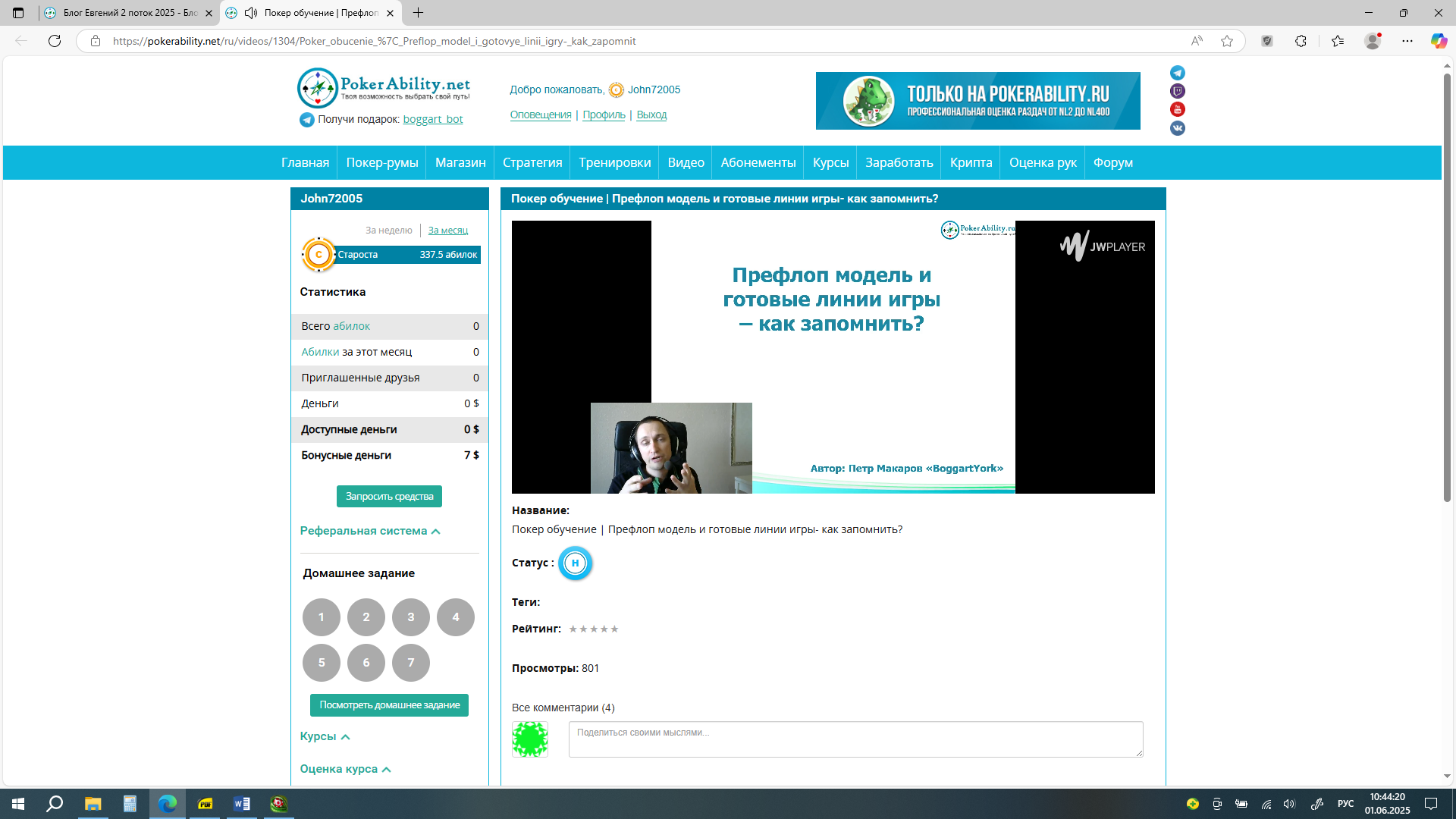The image size is (1456, 819).
Task: Open the Telegram social icon in header
Action: (x=1178, y=73)
